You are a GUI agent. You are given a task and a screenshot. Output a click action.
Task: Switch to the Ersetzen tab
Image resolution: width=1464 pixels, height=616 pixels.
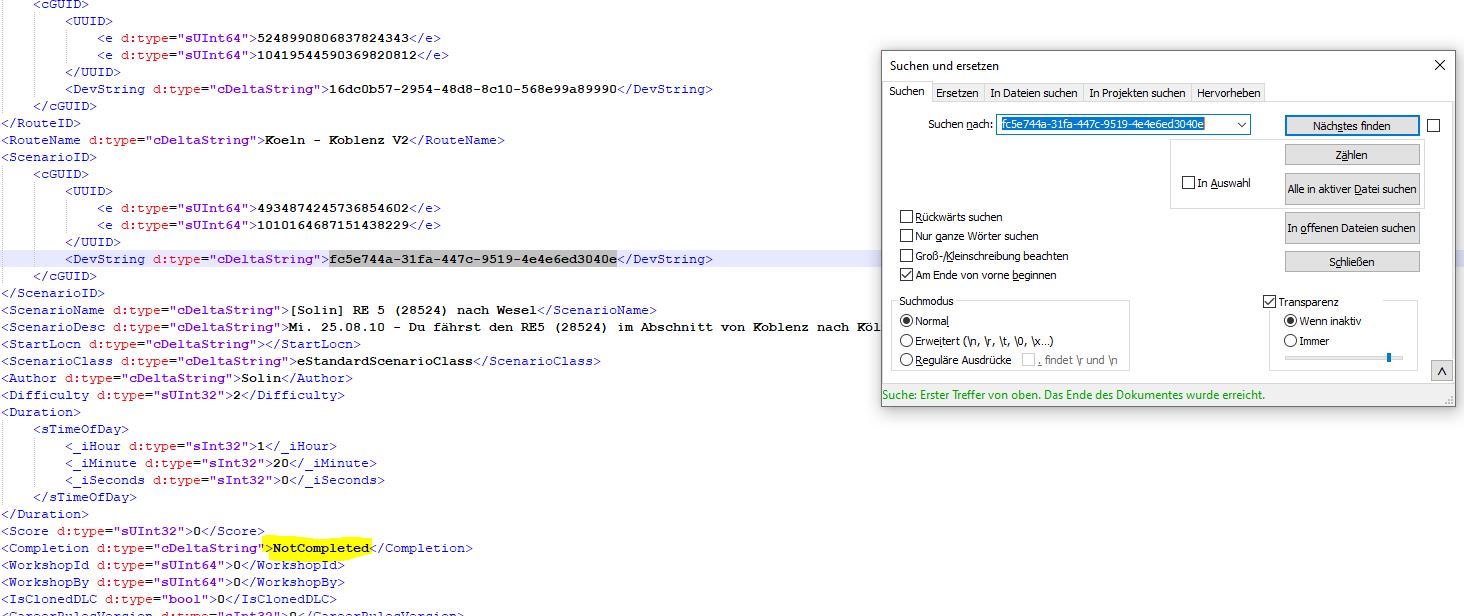(957, 93)
